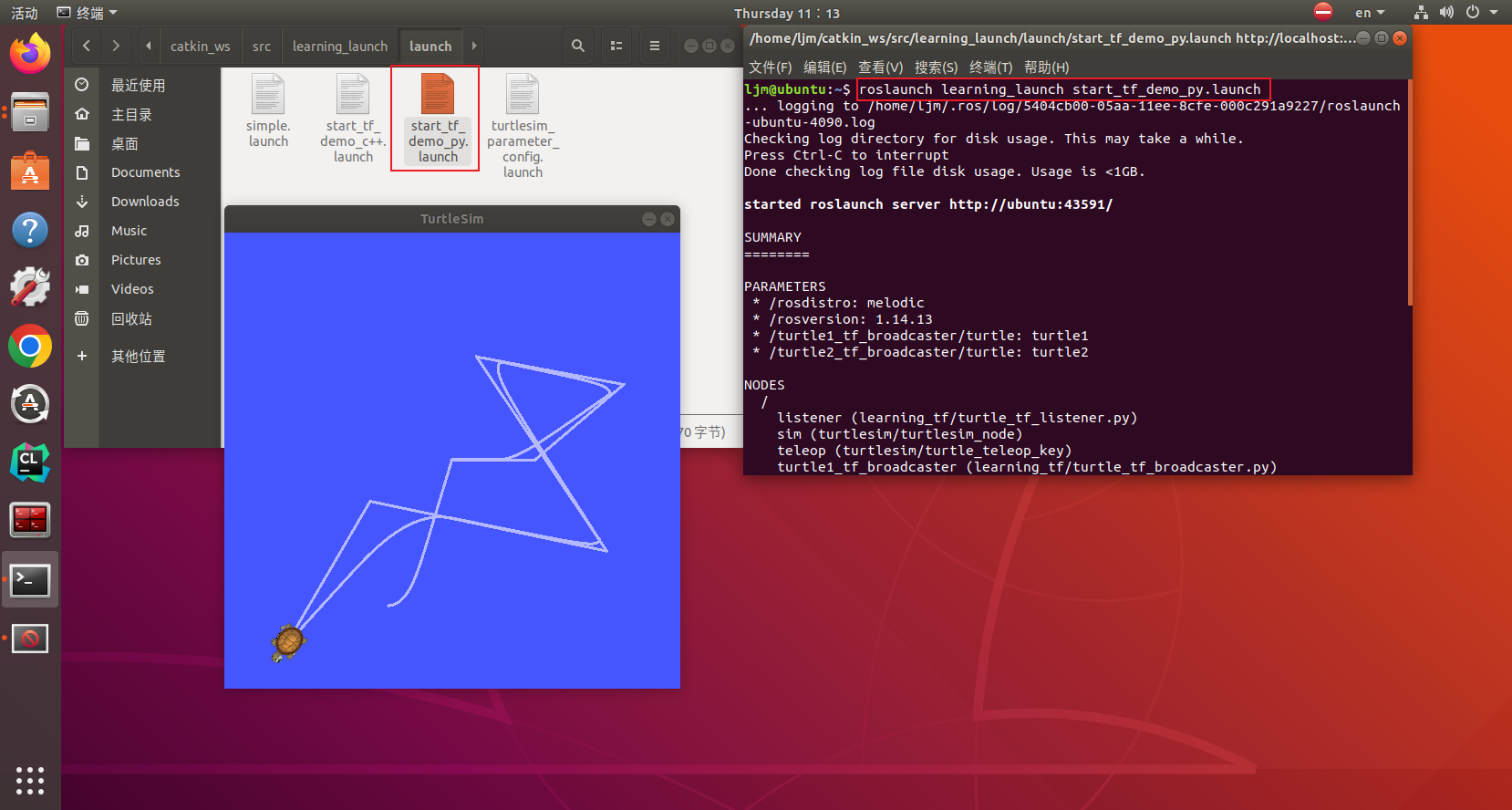The height and width of the screenshot is (810, 1512).
Task: Click the roslaunch command text in terminal
Action: point(1060,89)
